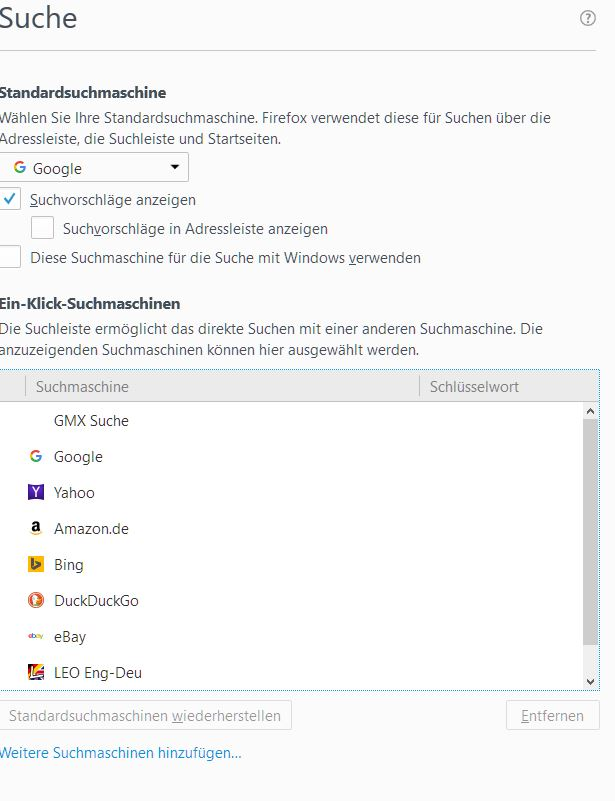Screen dimensions: 615x801
Task: Select the Amazon.de row text
Action: pos(91,529)
